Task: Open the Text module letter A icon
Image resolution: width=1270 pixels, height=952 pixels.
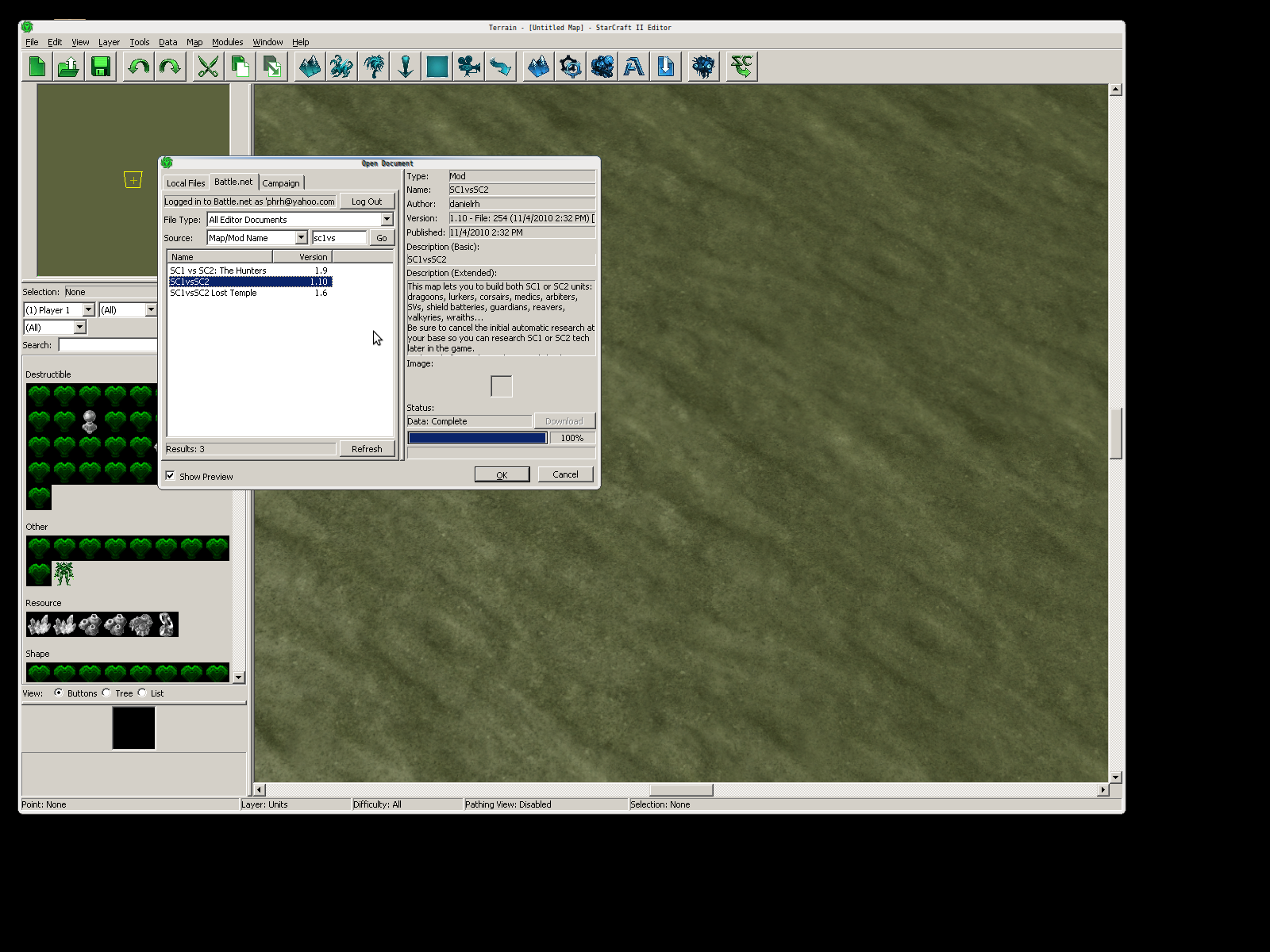Action: 633,67
